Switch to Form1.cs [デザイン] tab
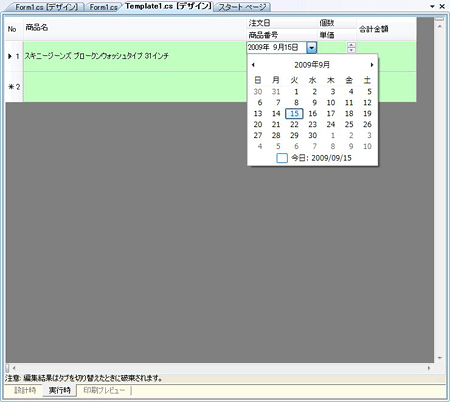Viewport: 450px width, 402px height. (47, 7)
